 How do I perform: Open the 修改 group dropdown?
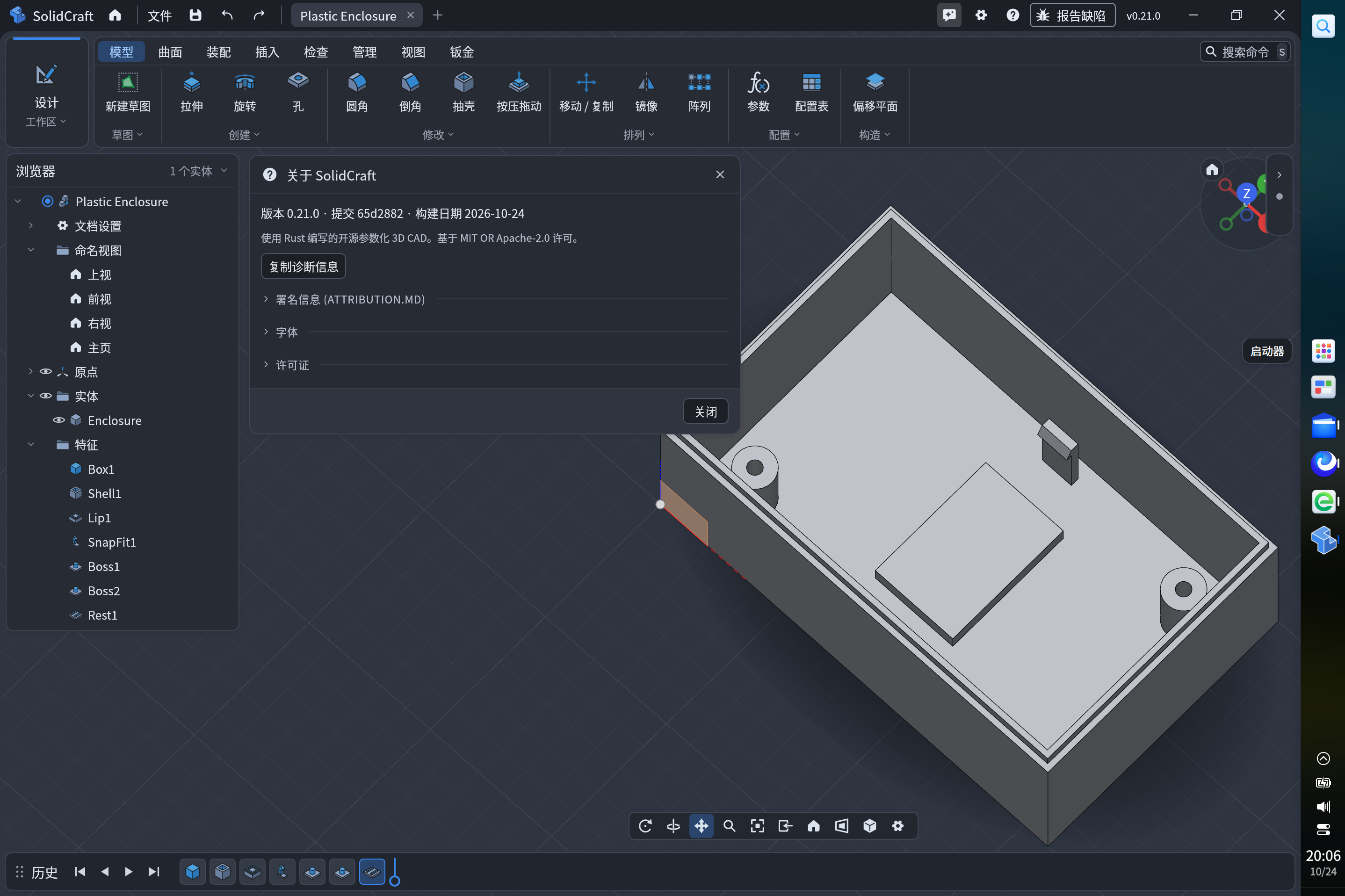click(x=438, y=135)
